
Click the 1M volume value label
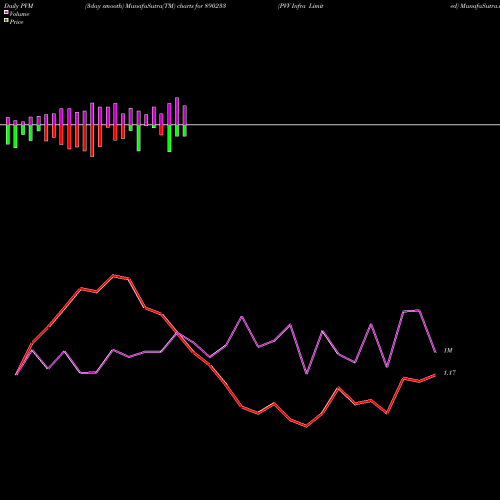coord(448,351)
